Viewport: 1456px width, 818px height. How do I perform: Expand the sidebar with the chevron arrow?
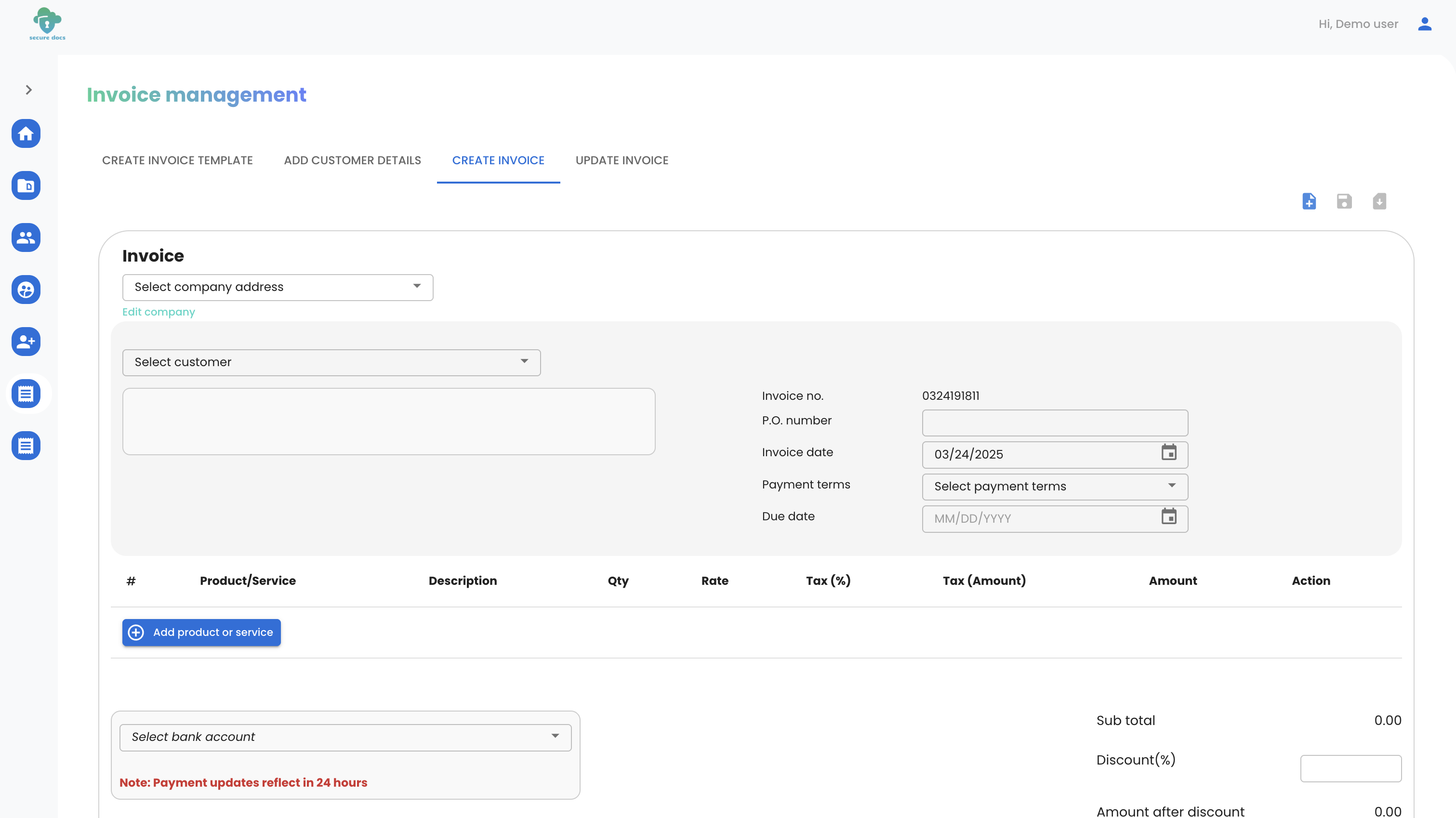pos(29,90)
